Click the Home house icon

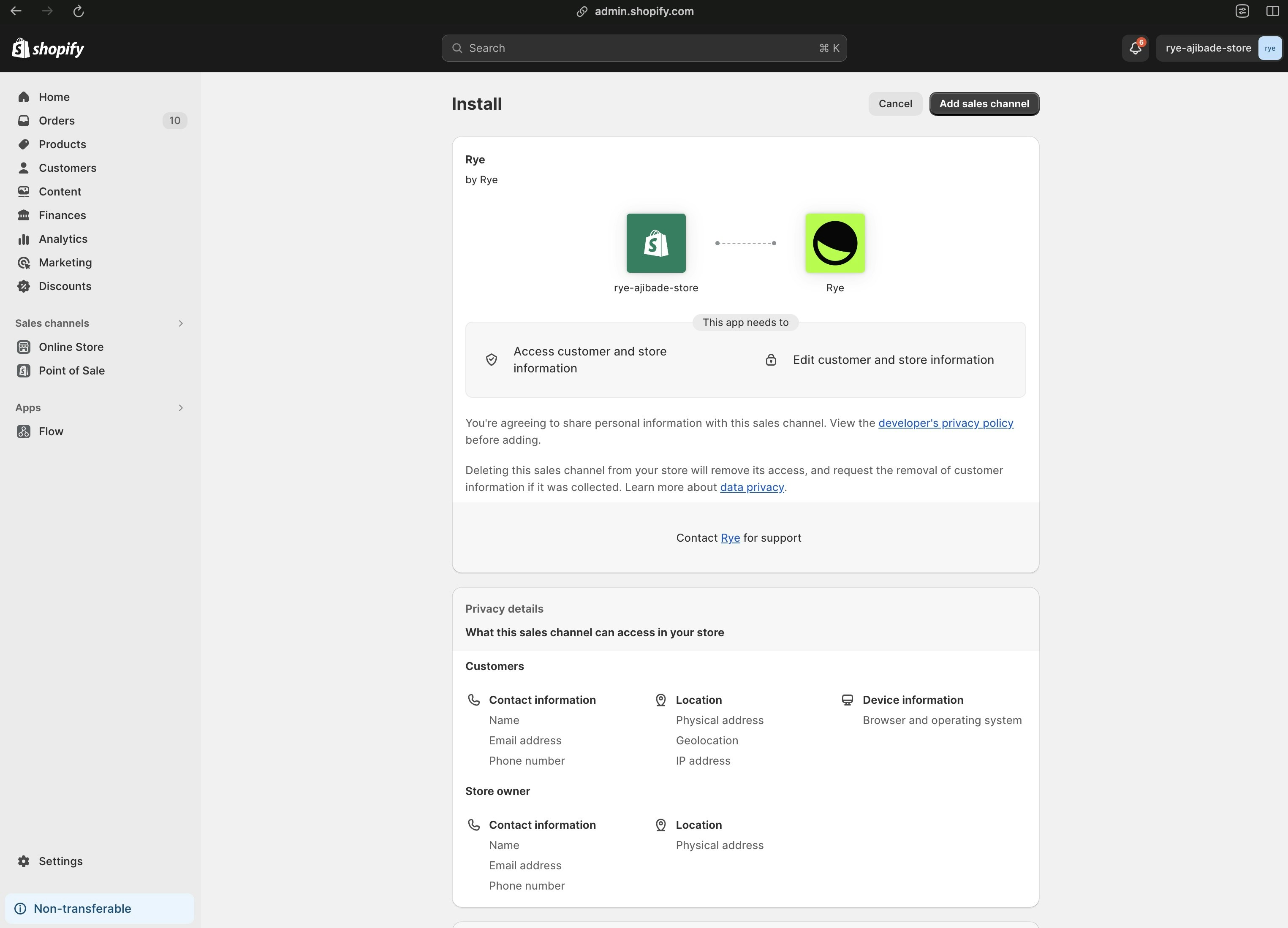click(23, 97)
